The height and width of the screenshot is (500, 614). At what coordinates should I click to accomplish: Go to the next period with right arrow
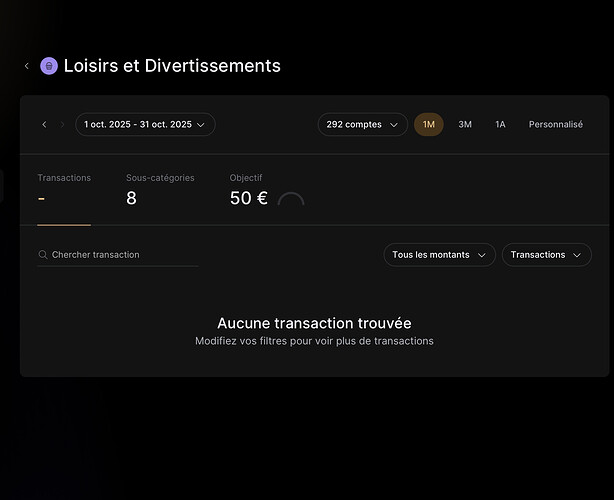(62, 125)
